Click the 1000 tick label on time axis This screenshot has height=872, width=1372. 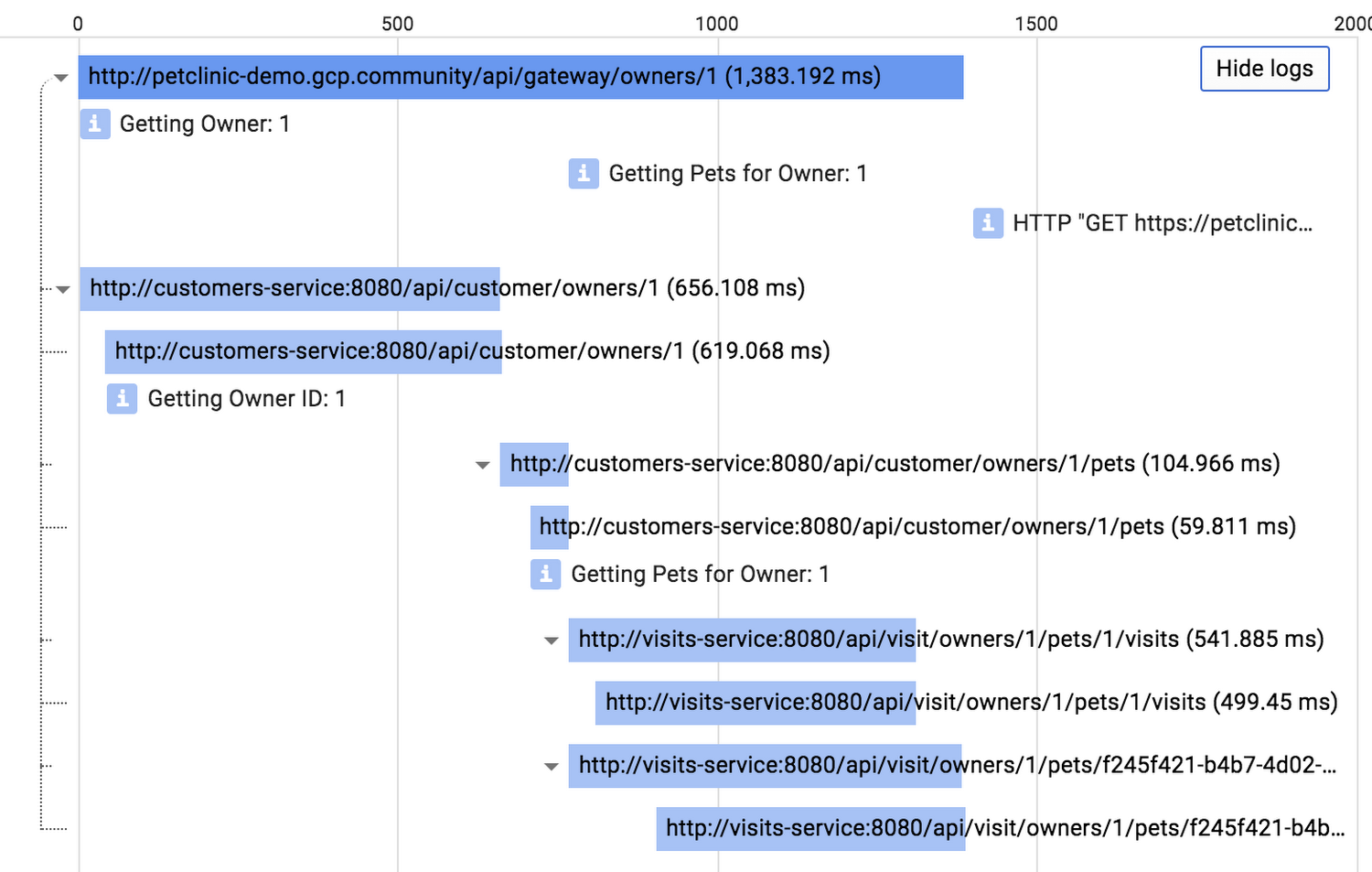717,24
